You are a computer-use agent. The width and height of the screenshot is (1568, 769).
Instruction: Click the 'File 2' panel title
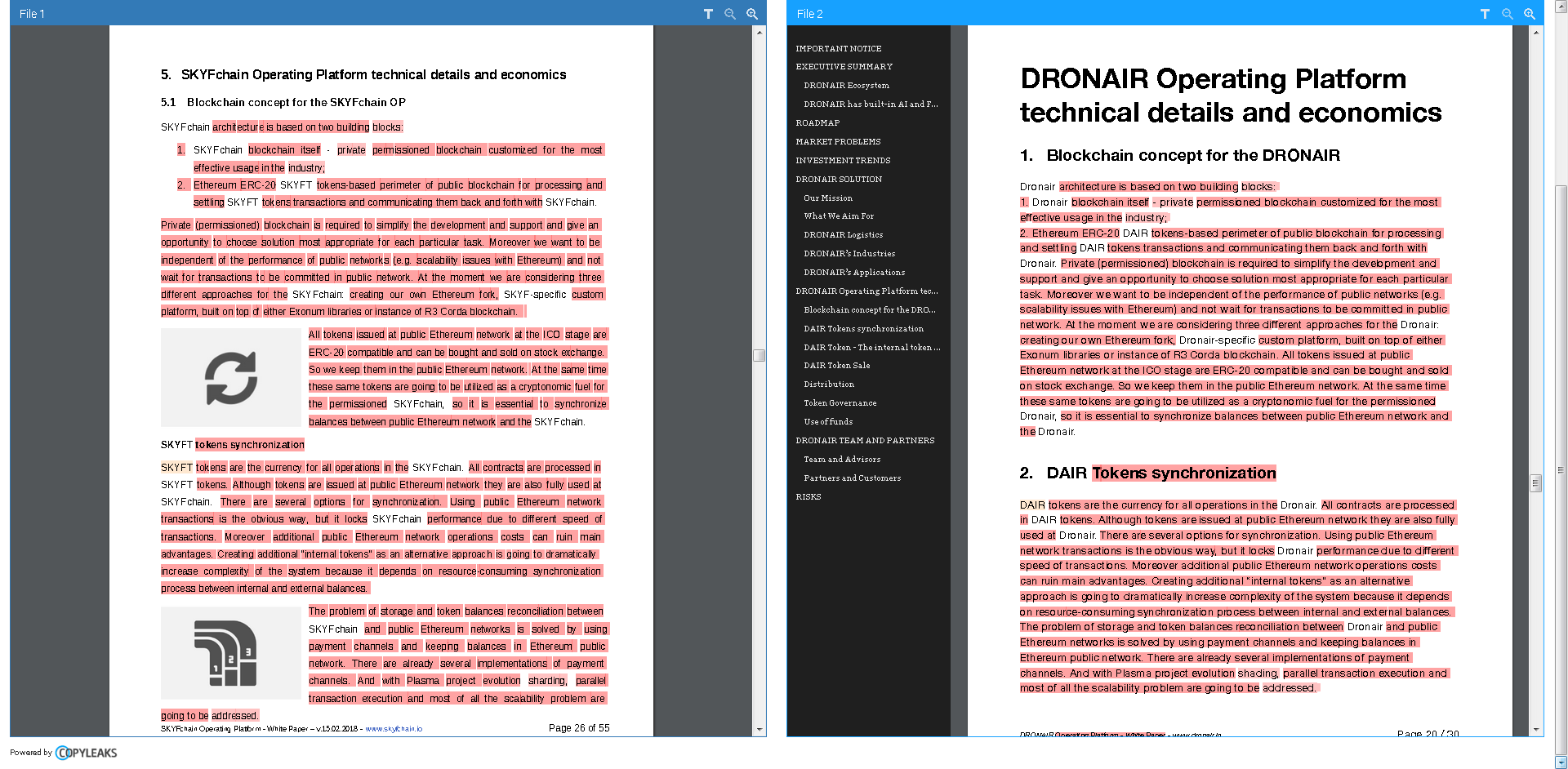coord(810,14)
